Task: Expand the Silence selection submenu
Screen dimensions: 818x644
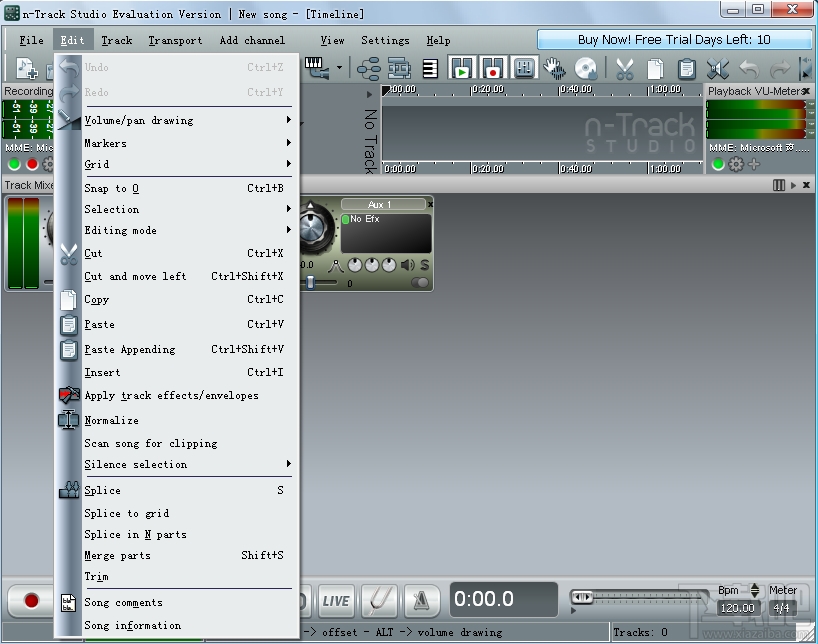Action: coord(289,464)
